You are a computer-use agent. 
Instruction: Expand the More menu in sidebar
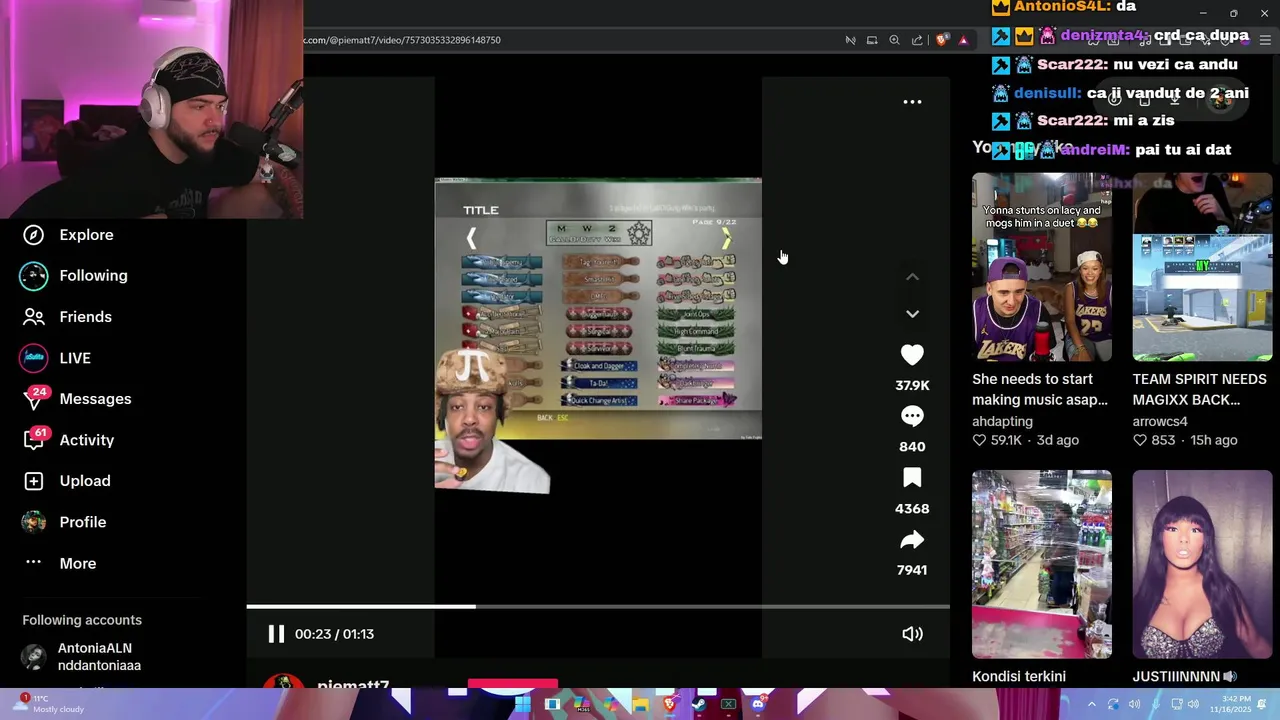pyautogui.click(x=58, y=563)
